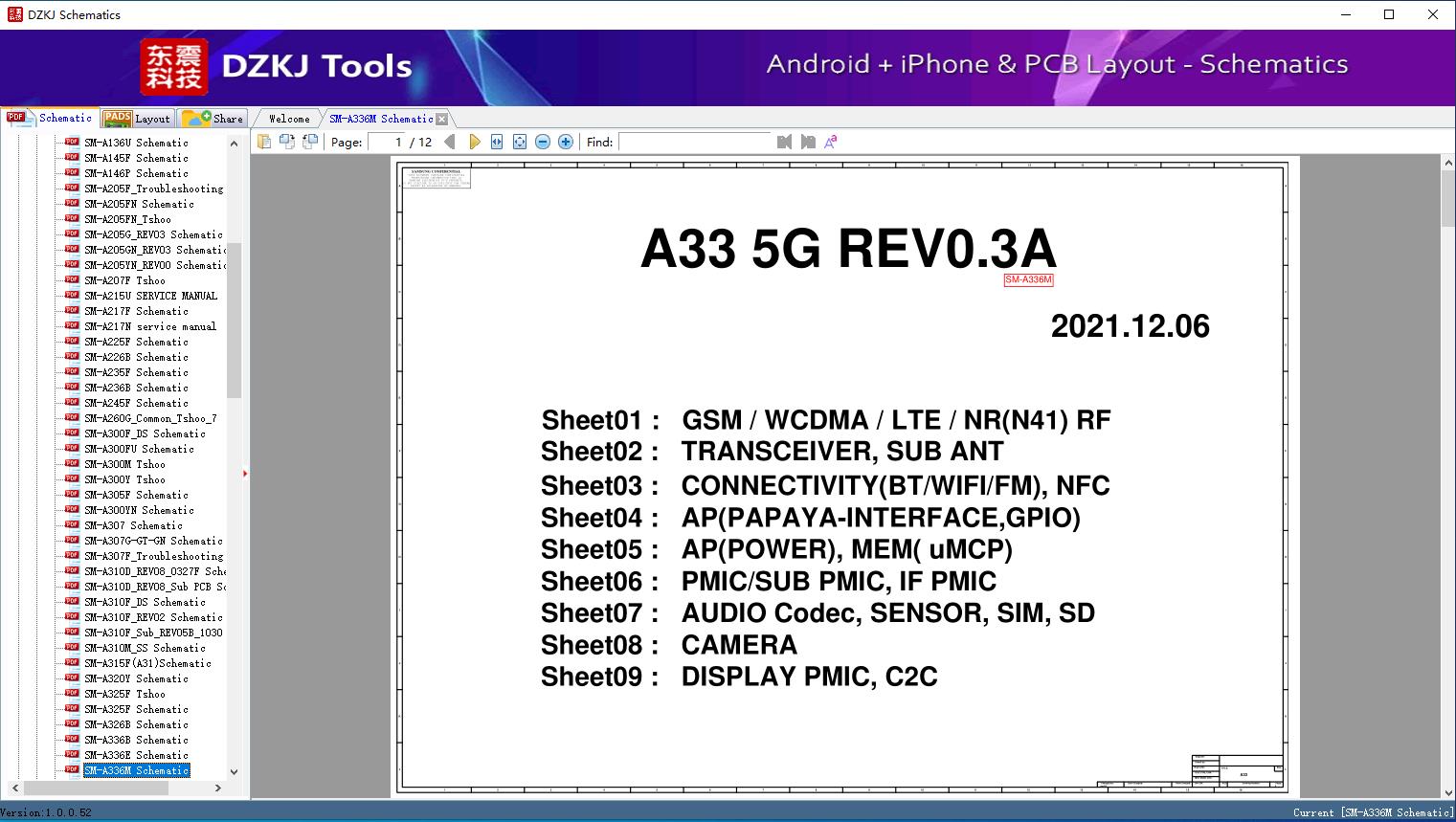This screenshot has width=1456, height=822.
Task: Click the PDF icon beside SM-A226B Schematic
Action: pyautogui.click(x=72, y=357)
